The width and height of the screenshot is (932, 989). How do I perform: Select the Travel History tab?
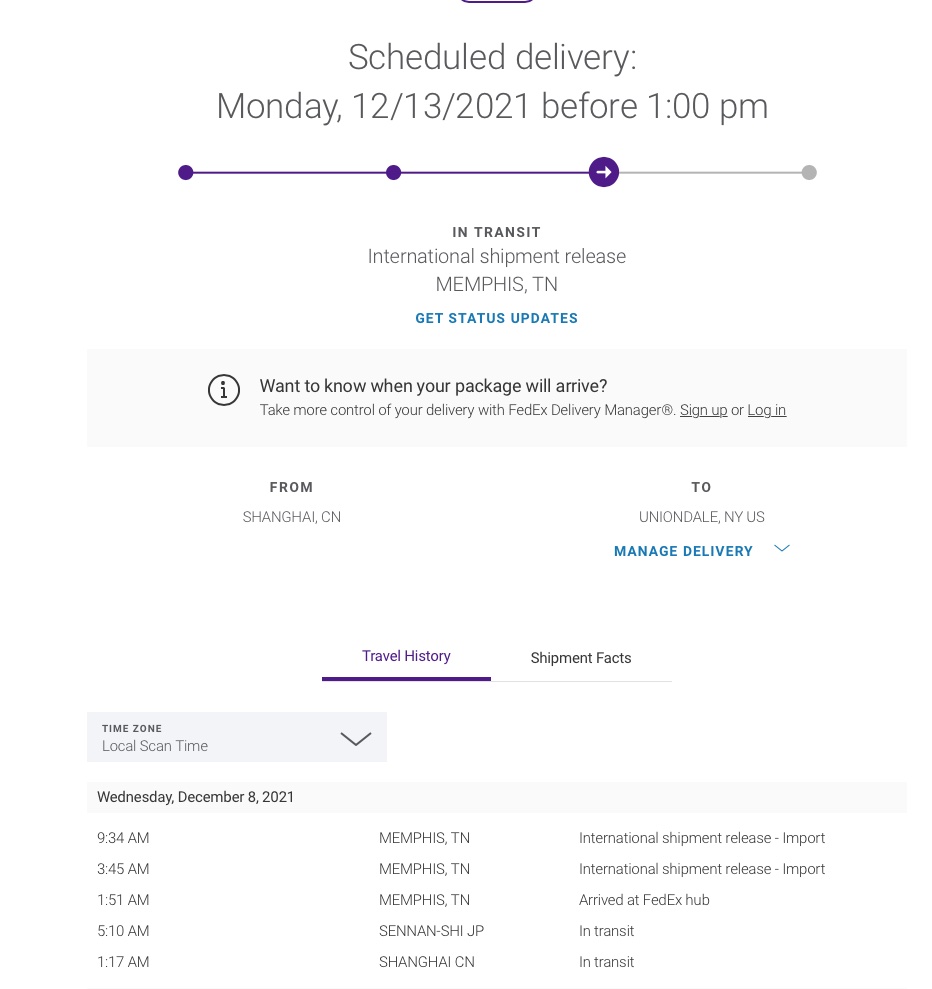(406, 656)
